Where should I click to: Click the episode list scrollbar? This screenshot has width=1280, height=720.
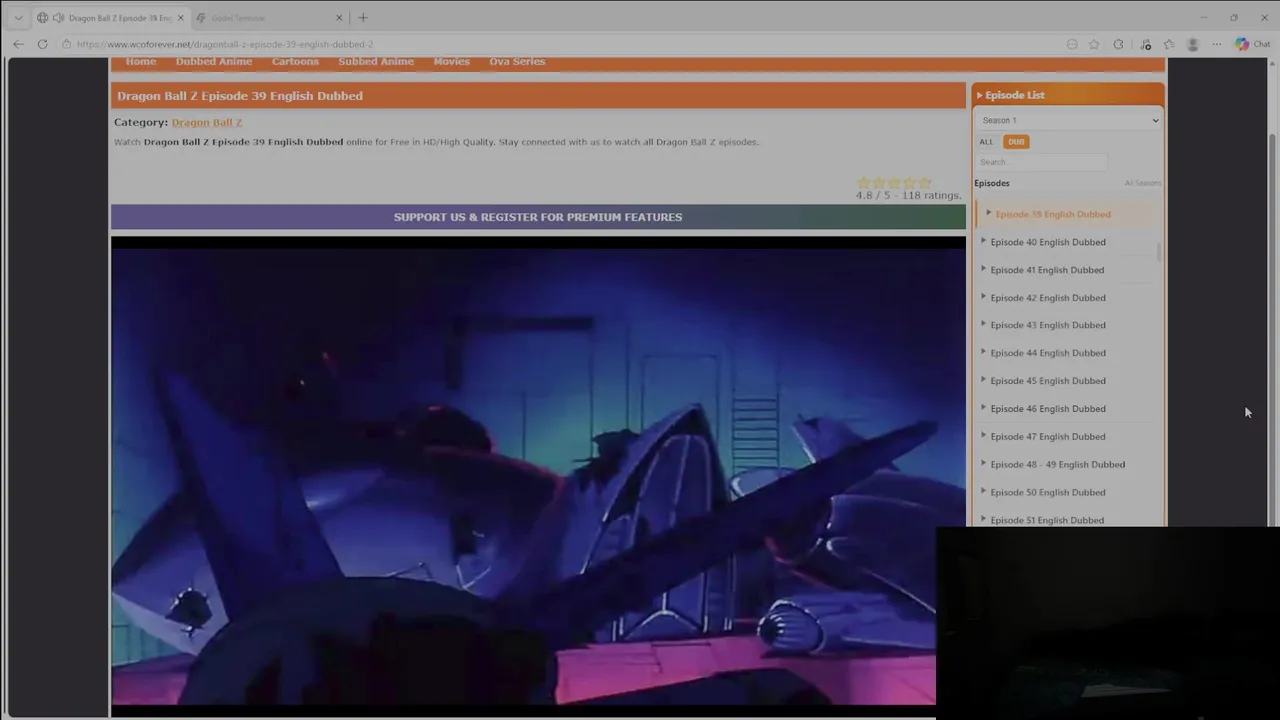point(1159,252)
